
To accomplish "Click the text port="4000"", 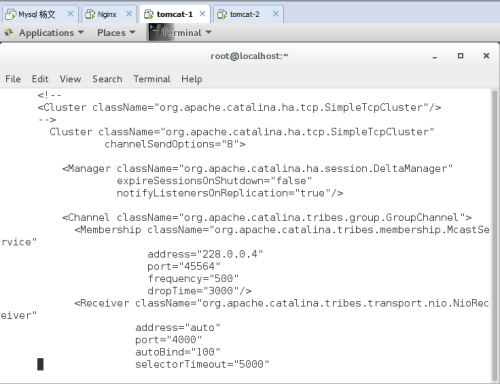I will tap(168, 340).
